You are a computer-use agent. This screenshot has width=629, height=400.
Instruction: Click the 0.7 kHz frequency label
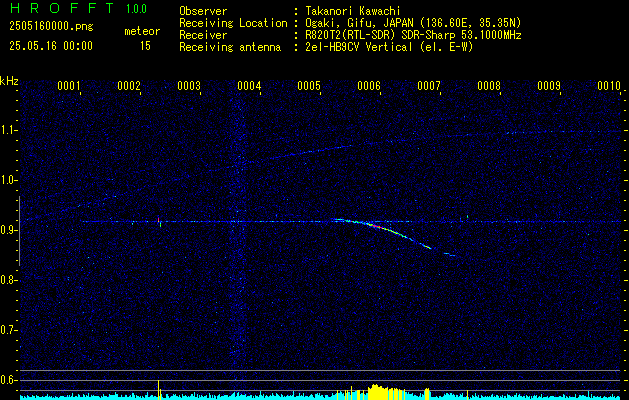pyautogui.click(x=7, y=330)
